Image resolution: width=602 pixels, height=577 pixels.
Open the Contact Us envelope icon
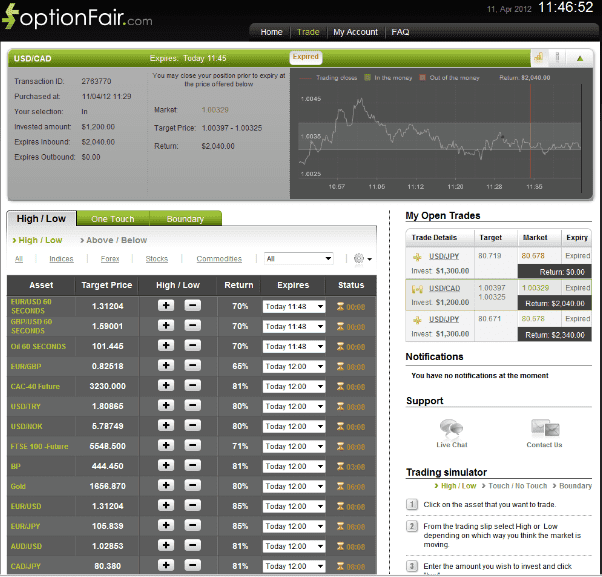[x=545, y=428]
